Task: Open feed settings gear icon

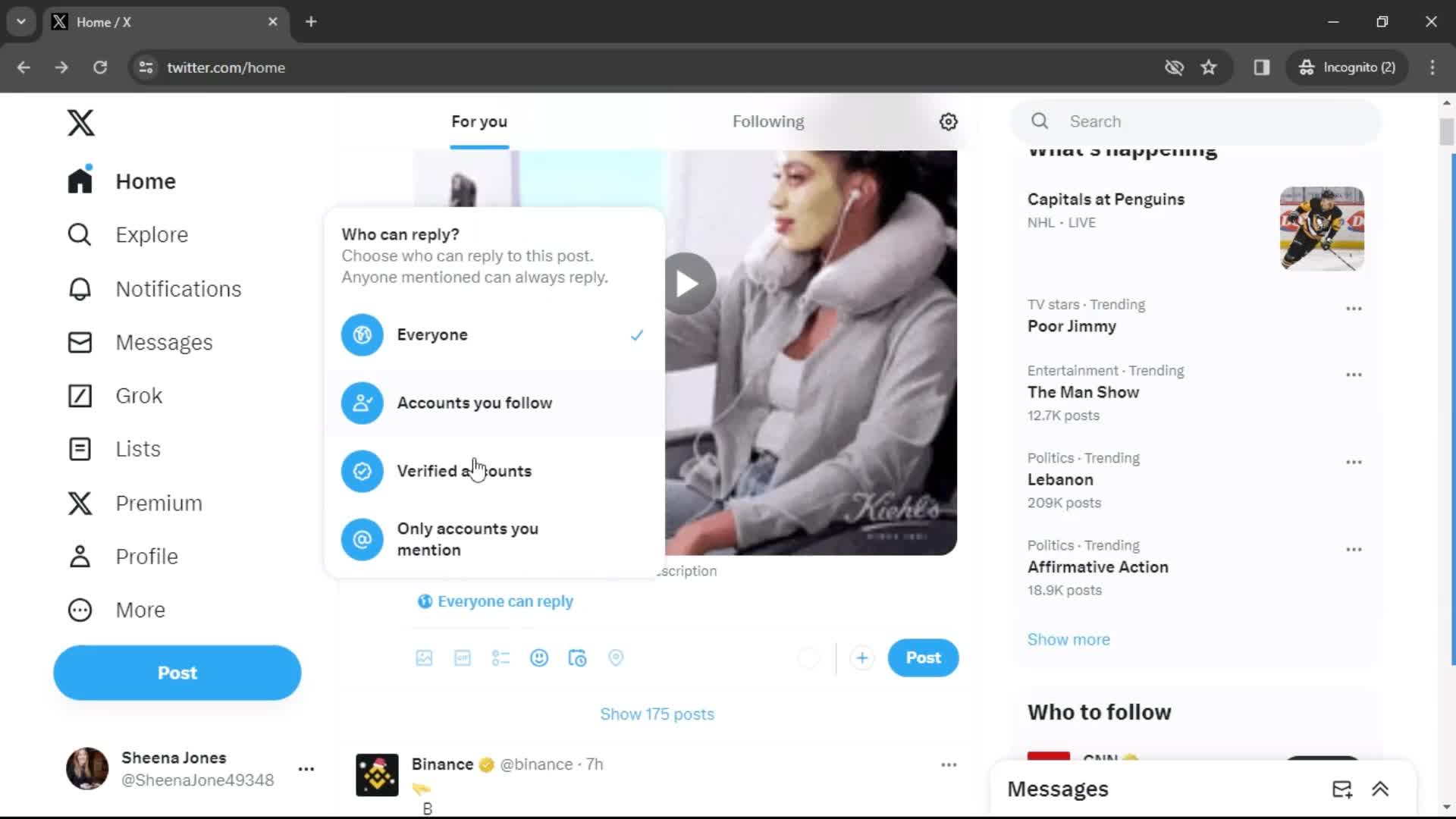Action: [x=948, y=121]
